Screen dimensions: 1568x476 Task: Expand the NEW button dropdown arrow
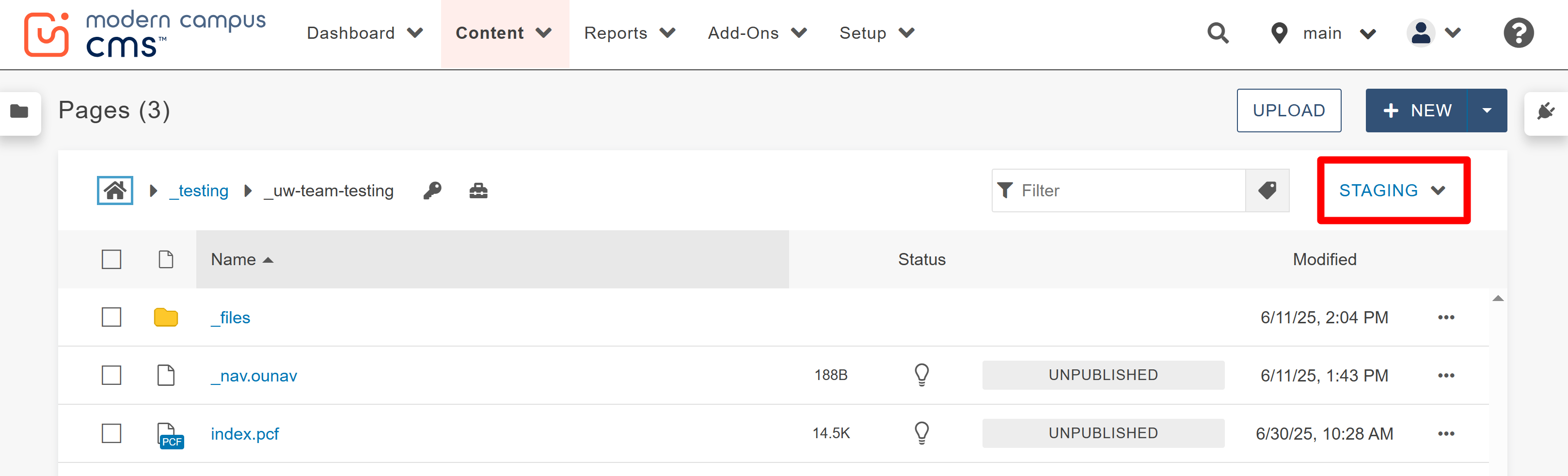point(1488,110)
